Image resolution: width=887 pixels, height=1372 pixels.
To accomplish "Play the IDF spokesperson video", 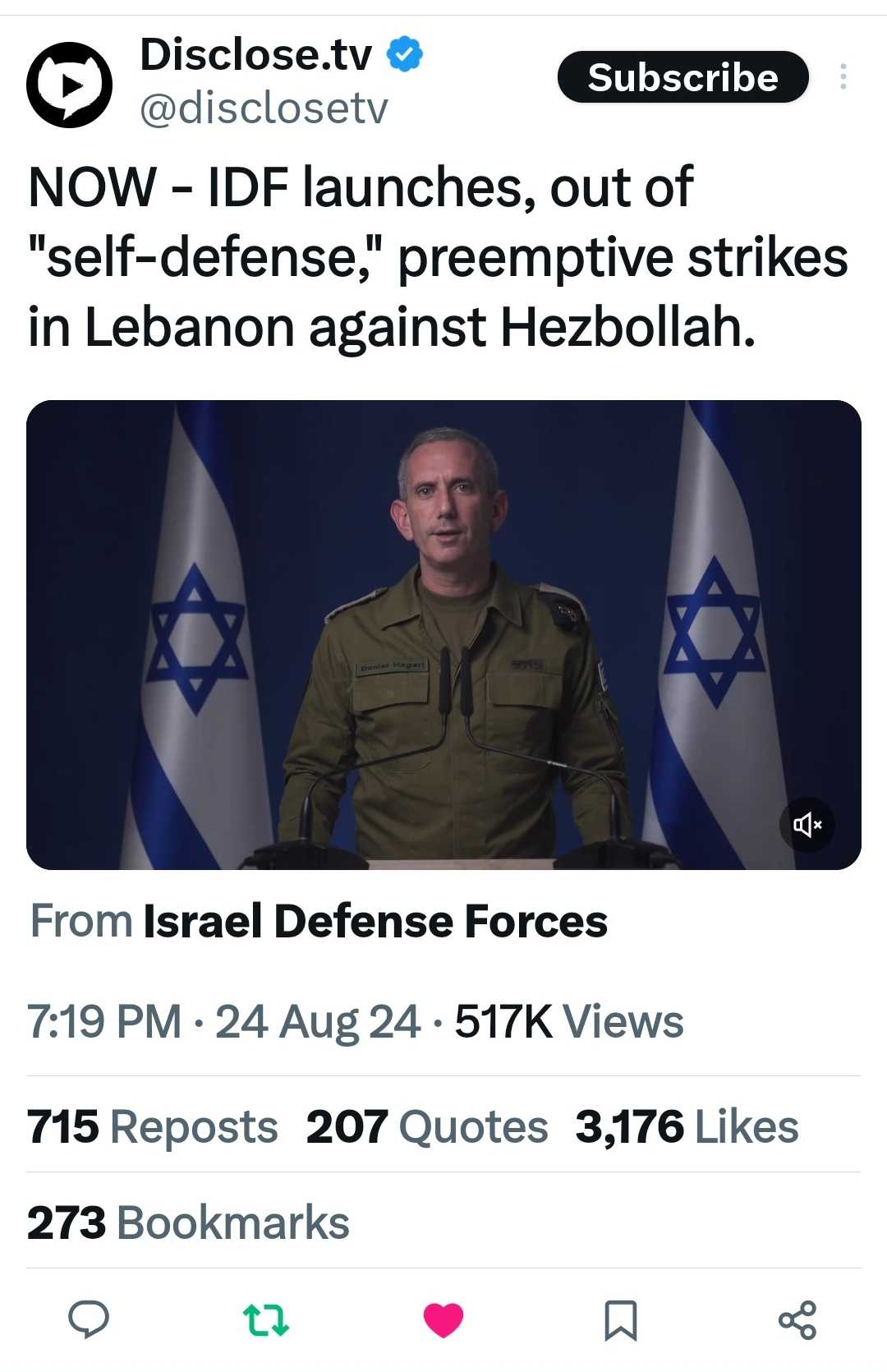I will pyautogui.click(x=443, y=634).
